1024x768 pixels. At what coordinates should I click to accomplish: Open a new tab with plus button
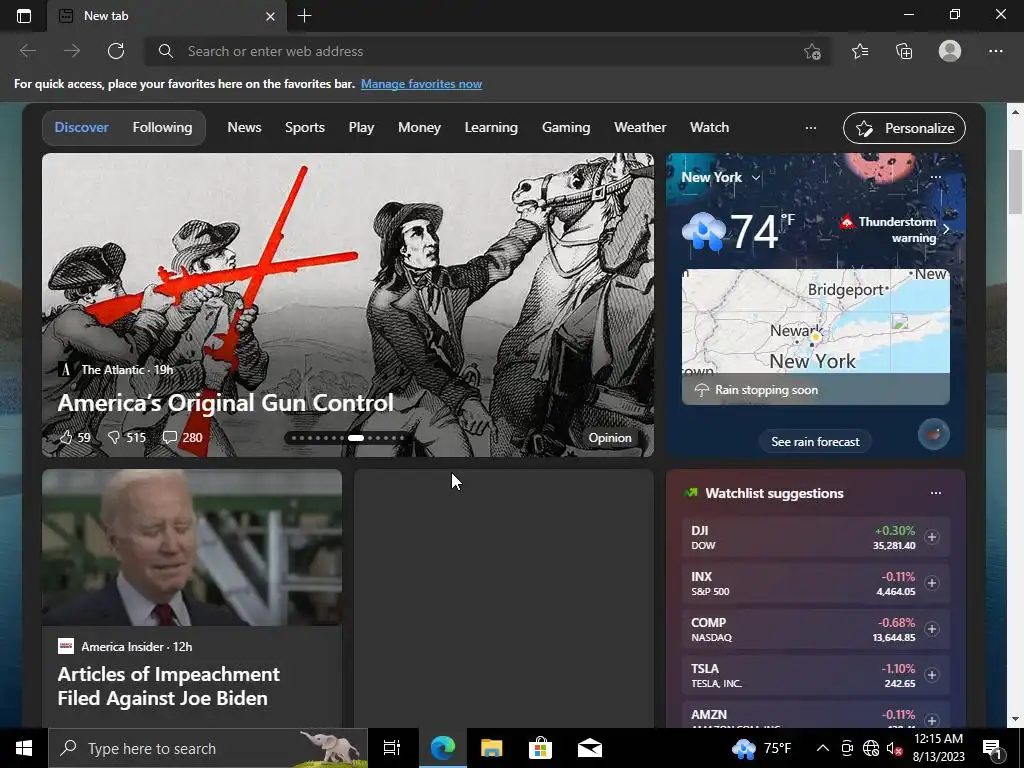tap(304, 16)
